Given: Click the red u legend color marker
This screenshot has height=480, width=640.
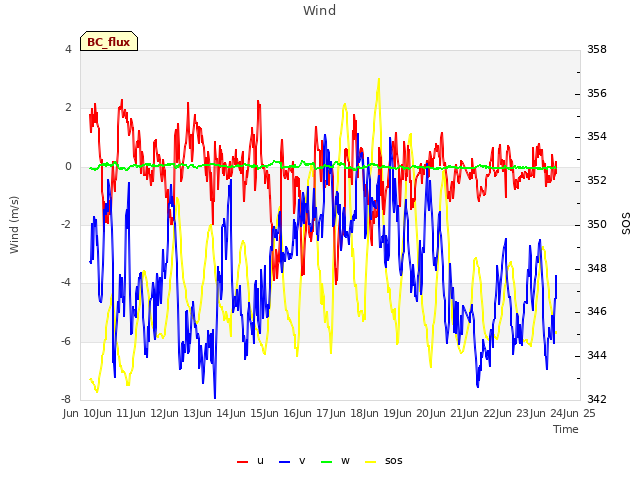Looking at the screenshot, I should pos(242,462).
